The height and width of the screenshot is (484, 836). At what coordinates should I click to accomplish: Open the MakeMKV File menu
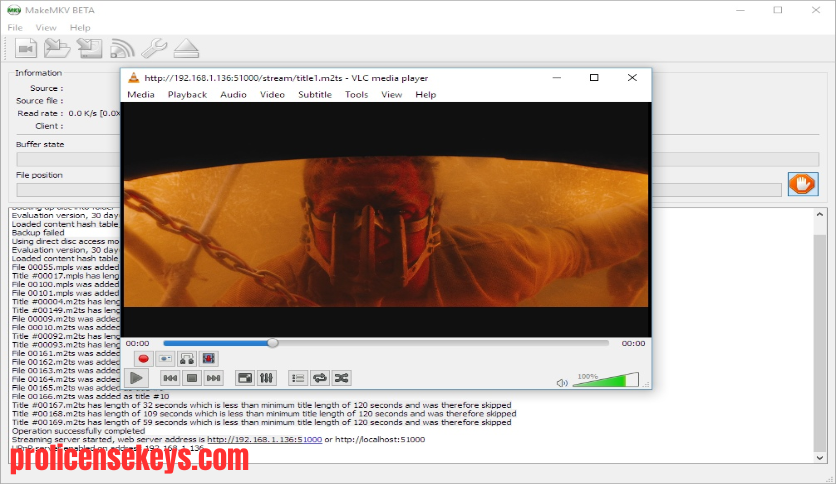(15, 27)
